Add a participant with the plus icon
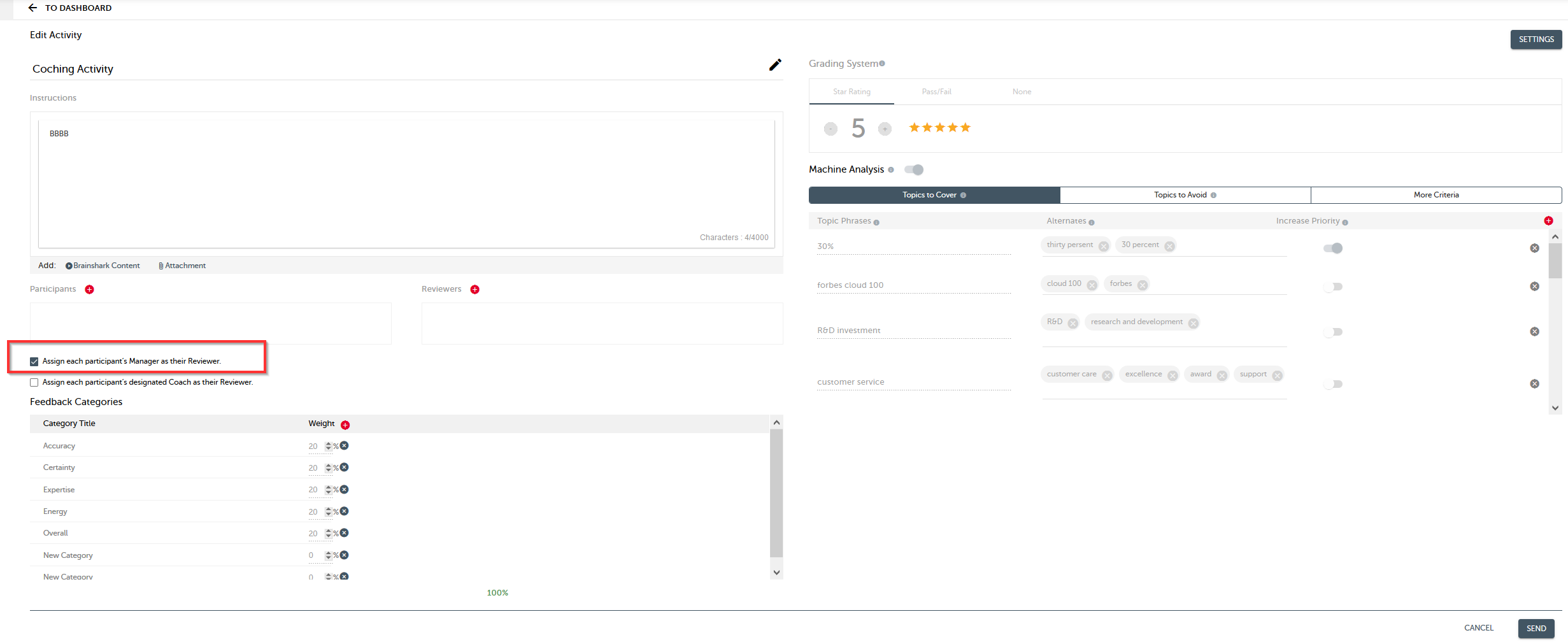The height and width of the screenshot is (642, 1568). (x=90, y=290)
